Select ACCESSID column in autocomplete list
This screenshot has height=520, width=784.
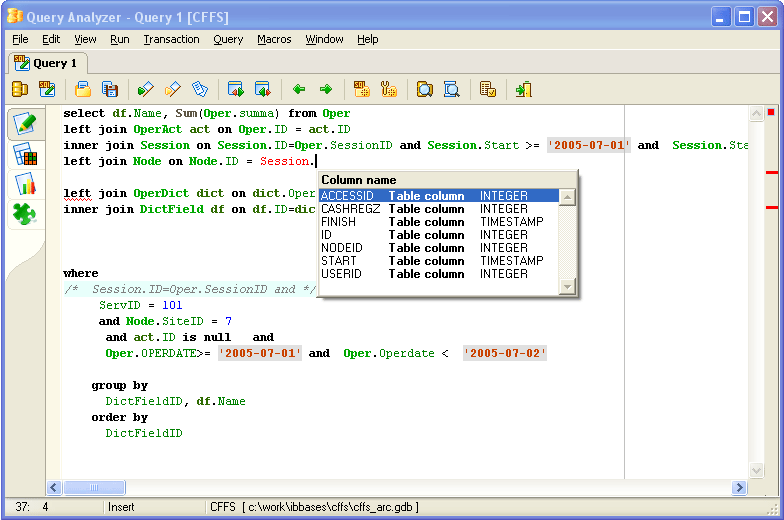(x=348, y=196)
